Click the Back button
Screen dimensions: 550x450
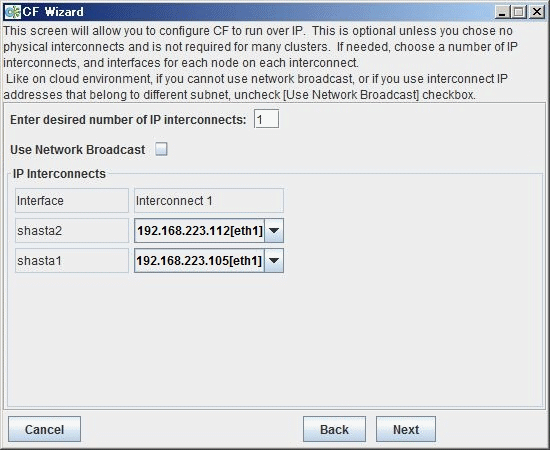[x=334, y=429]
